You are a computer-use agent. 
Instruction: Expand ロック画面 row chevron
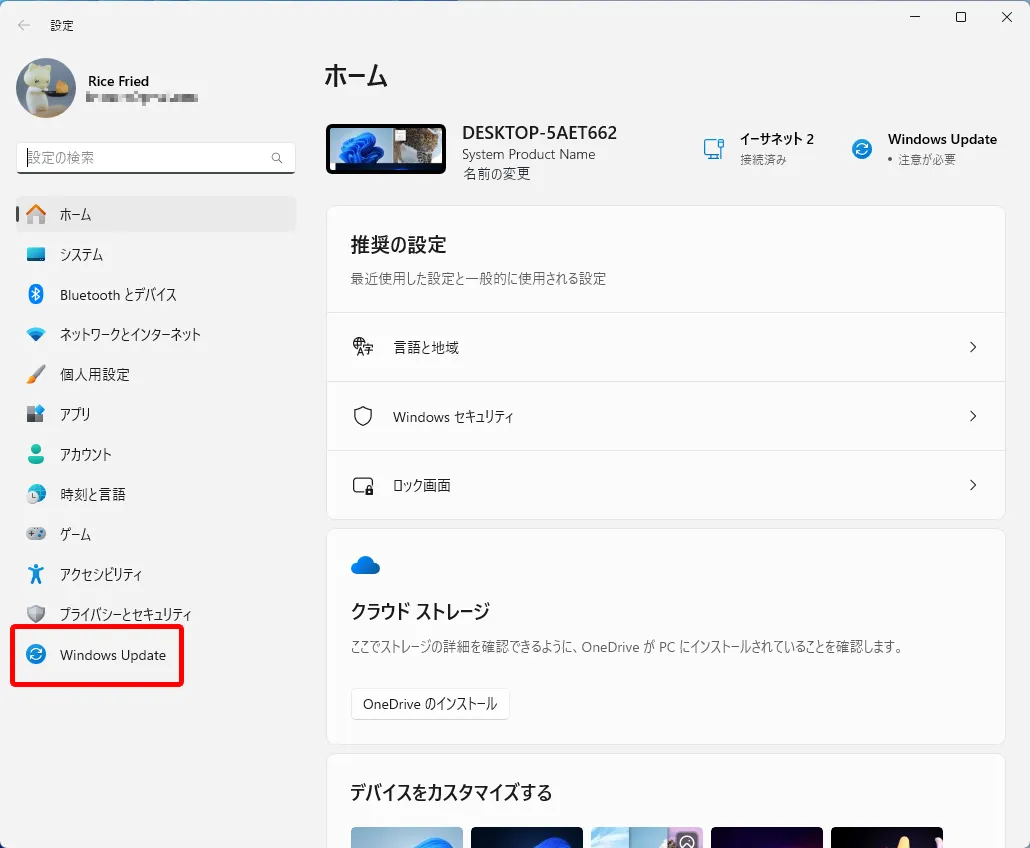point(973,485)
